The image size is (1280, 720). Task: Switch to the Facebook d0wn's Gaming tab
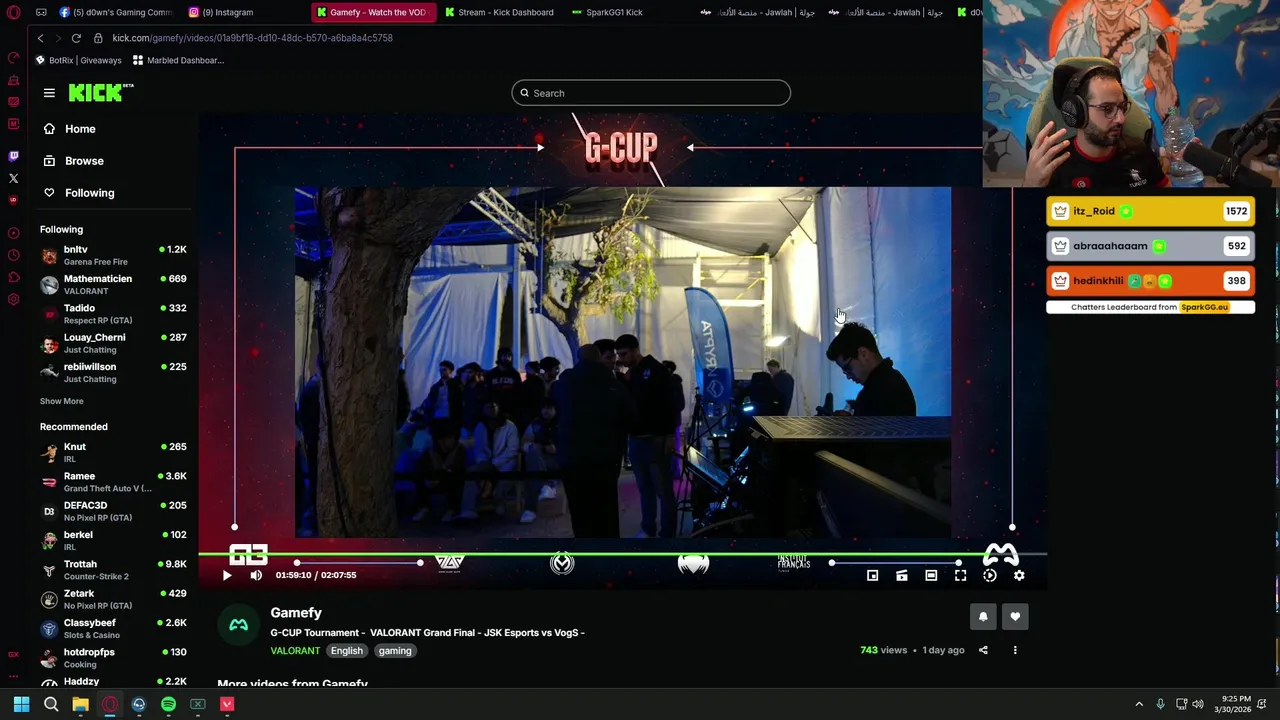116,12
